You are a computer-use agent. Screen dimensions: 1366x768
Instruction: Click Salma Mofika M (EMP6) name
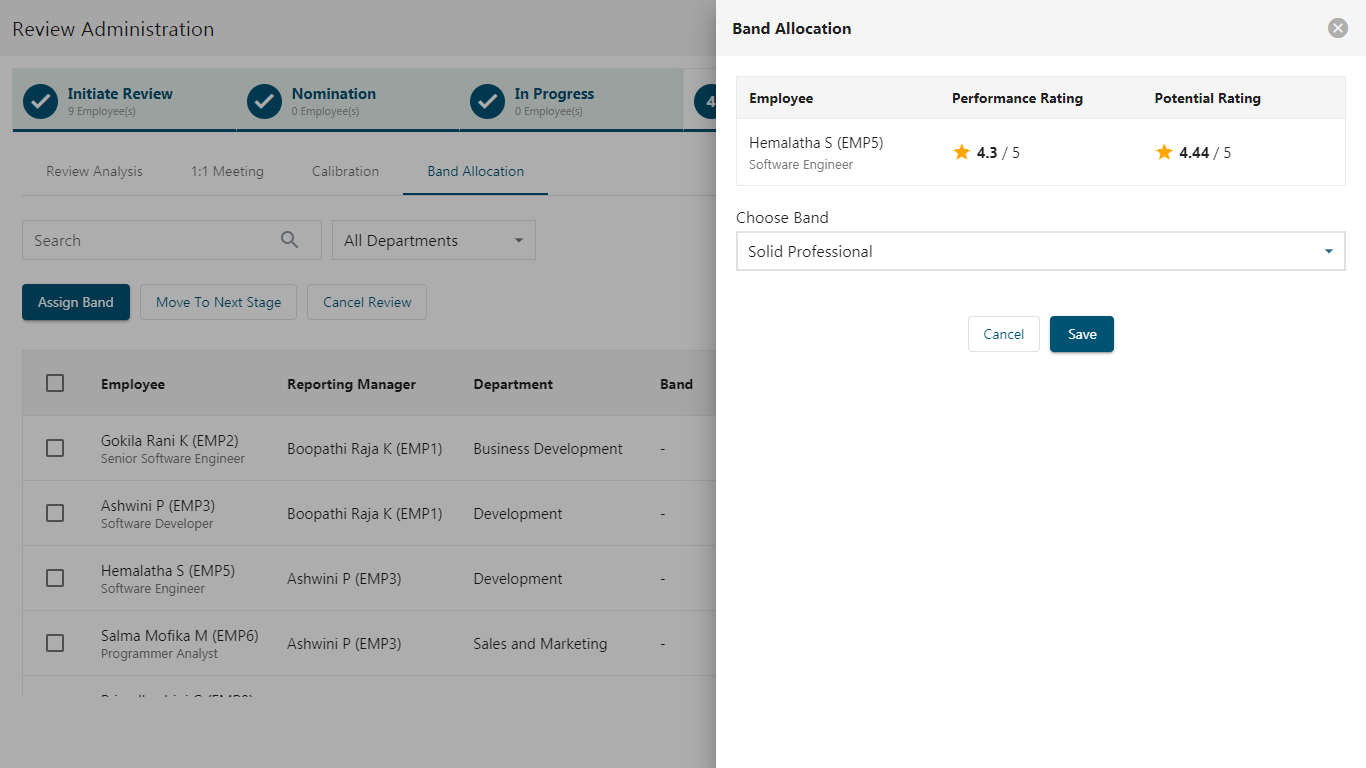point(180,635)
